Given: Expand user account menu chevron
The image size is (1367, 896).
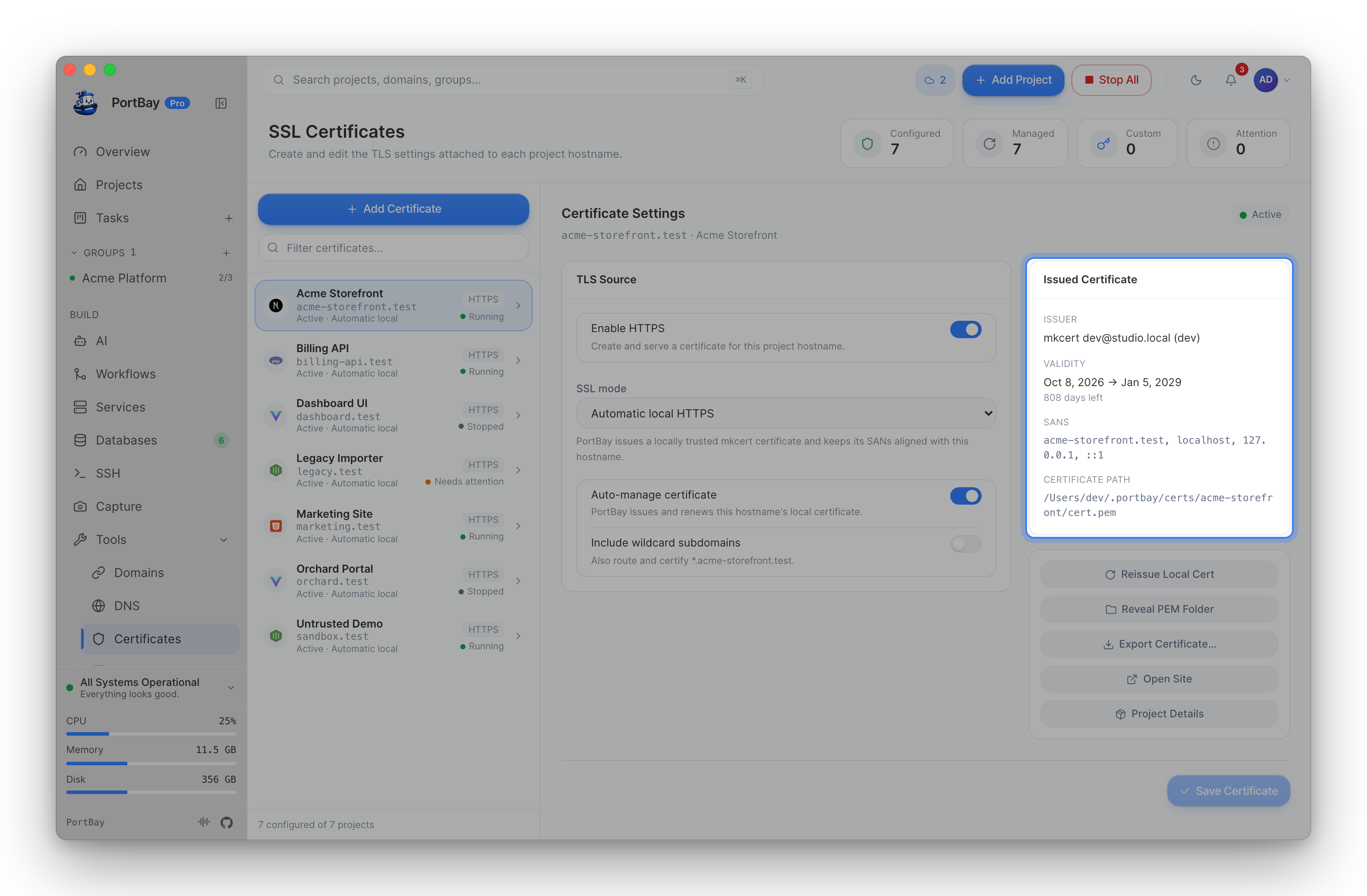Looking at the screenshot, I should pos(1287,81).
